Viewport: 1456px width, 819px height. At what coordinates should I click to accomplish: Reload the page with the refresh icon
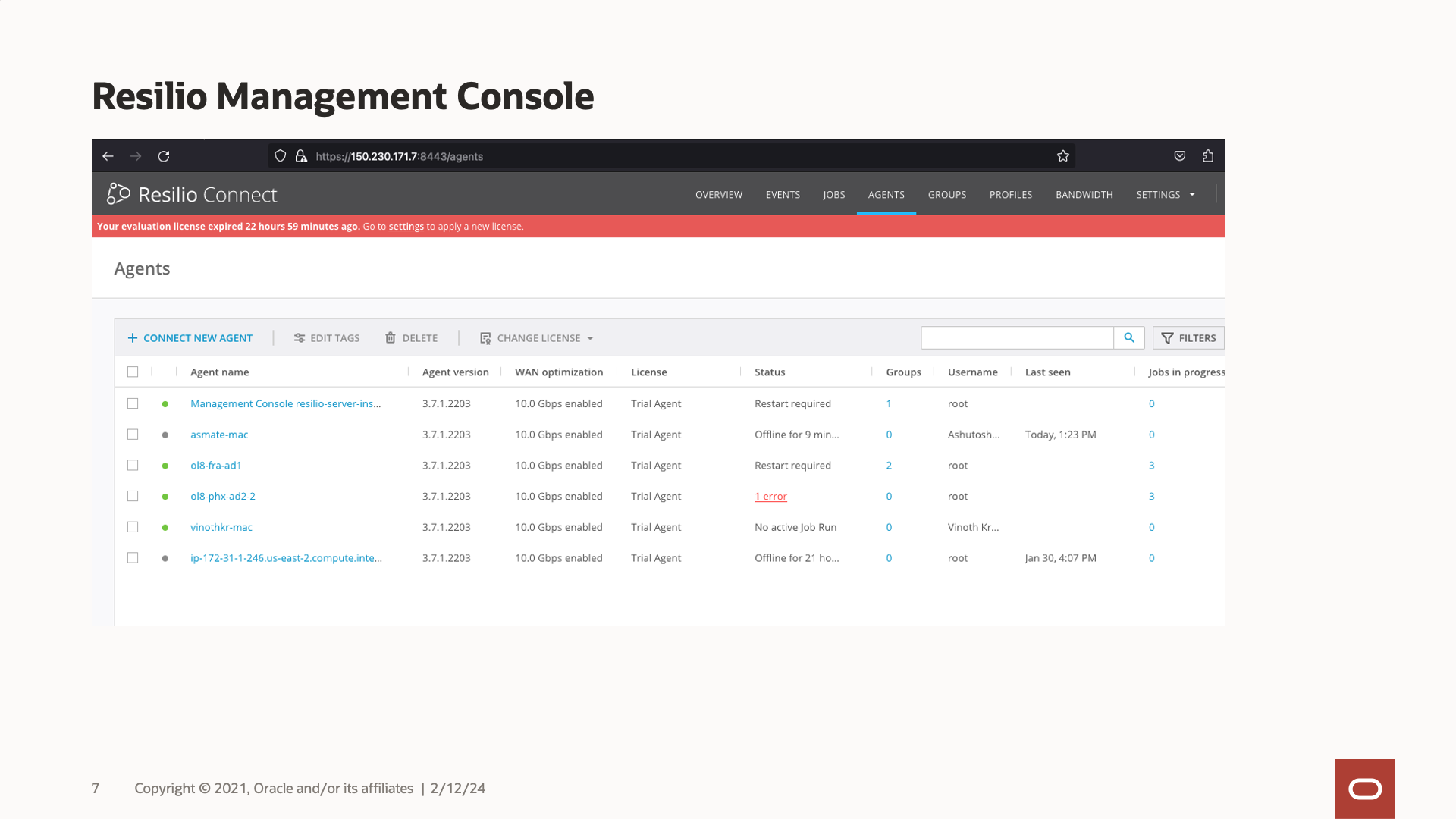click(164, 156)
